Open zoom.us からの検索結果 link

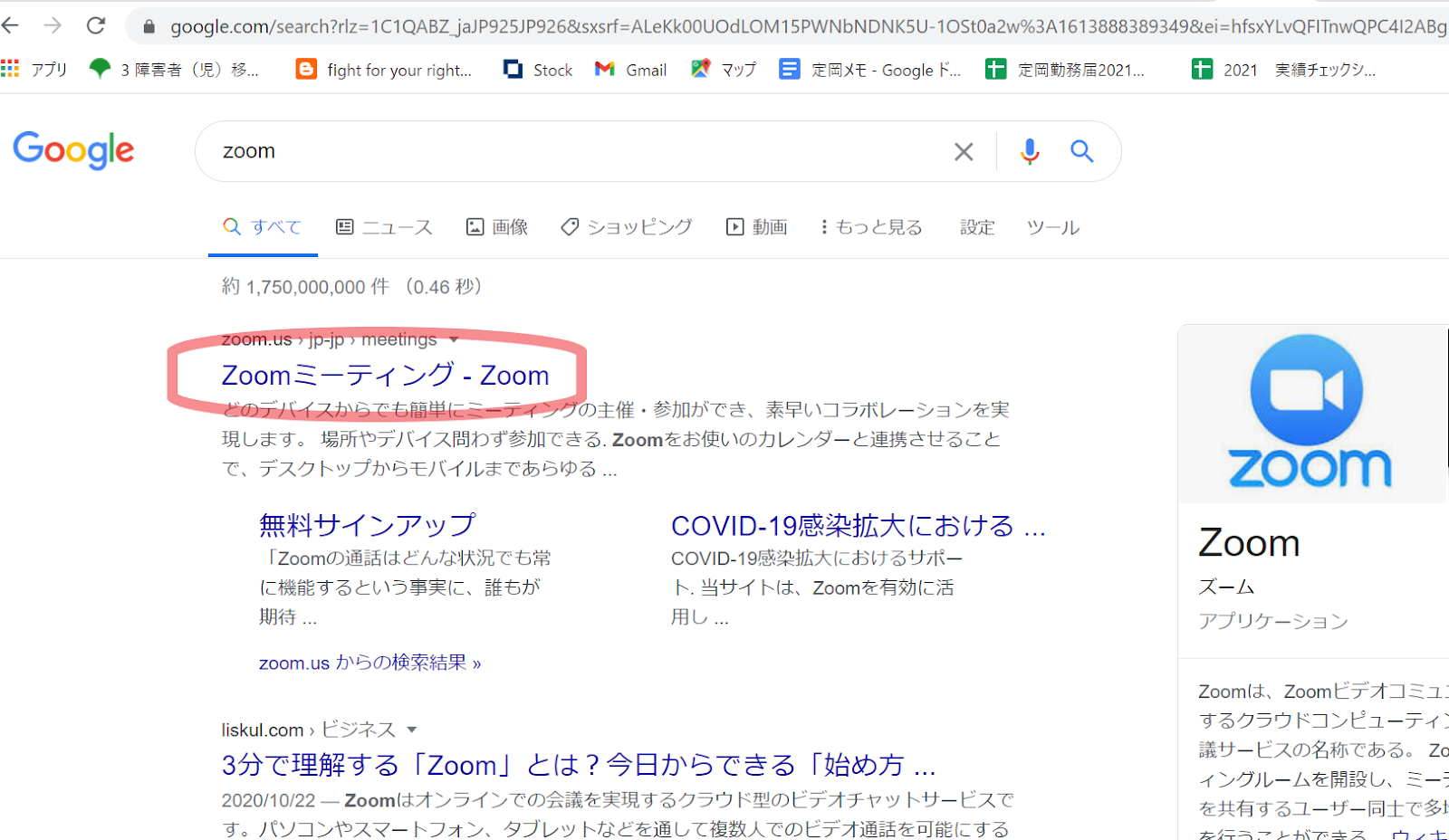tap(369, 663)
